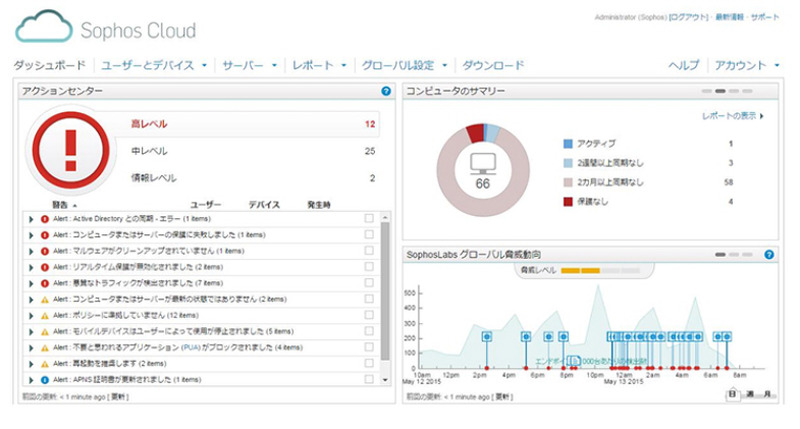Open the レポートの表示 link

tap(733, 116)
